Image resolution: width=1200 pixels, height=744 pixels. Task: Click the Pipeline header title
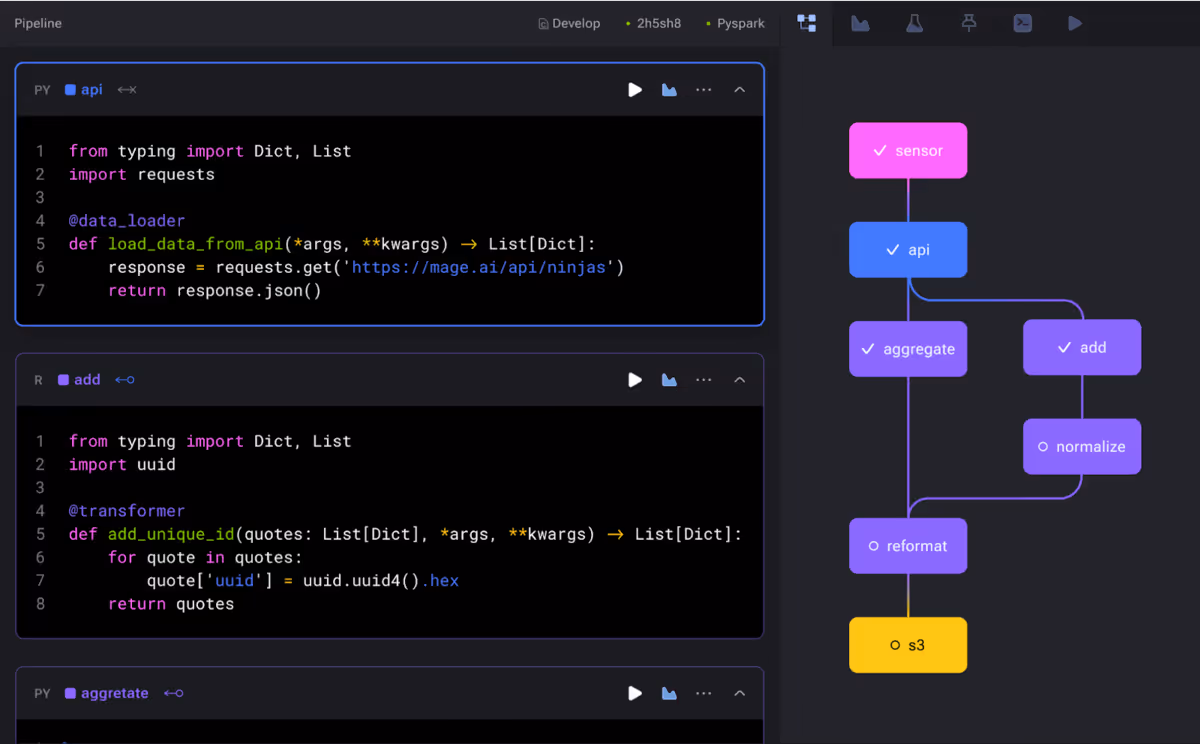pos(38,23)
